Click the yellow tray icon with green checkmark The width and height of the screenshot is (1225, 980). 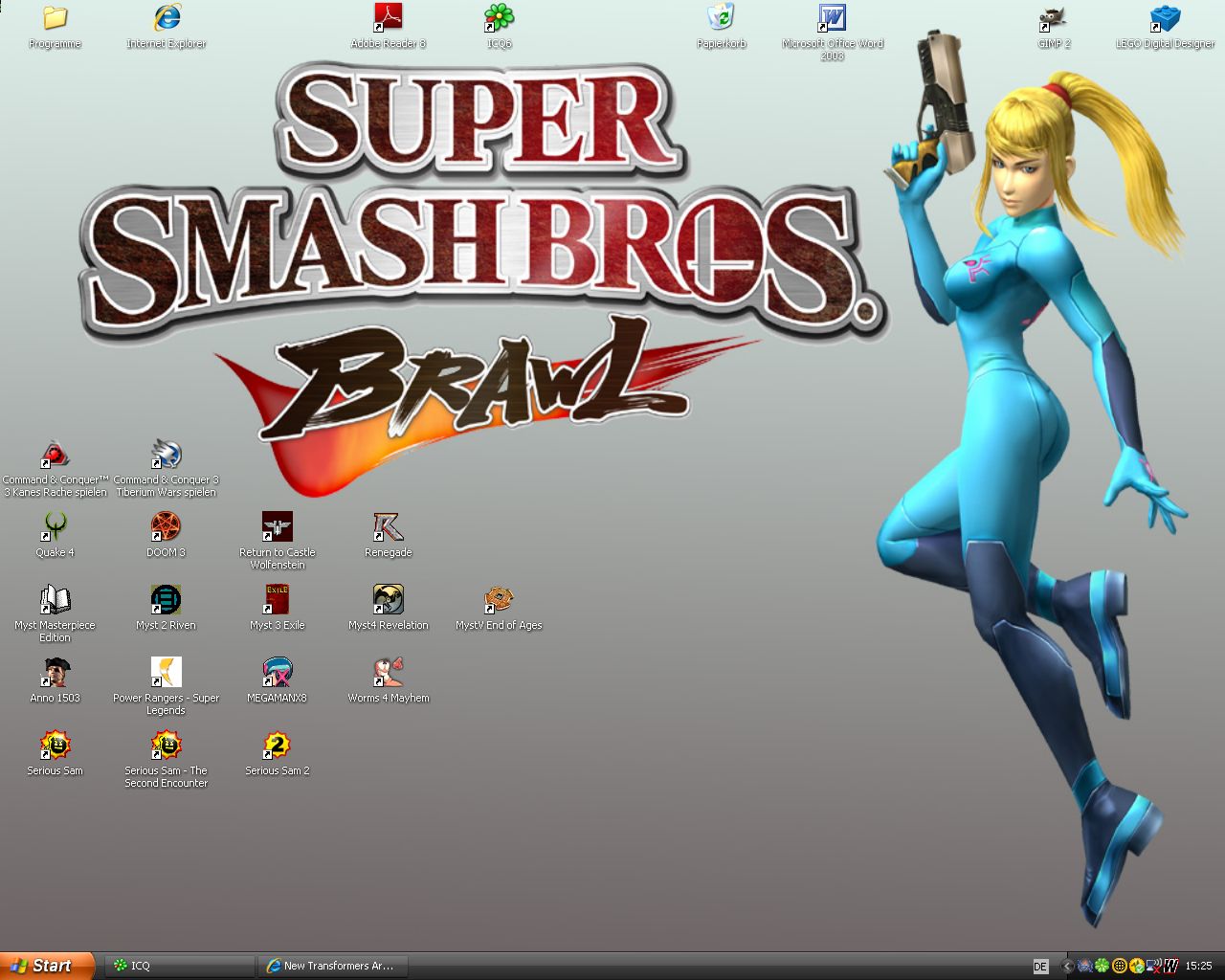1137,966
